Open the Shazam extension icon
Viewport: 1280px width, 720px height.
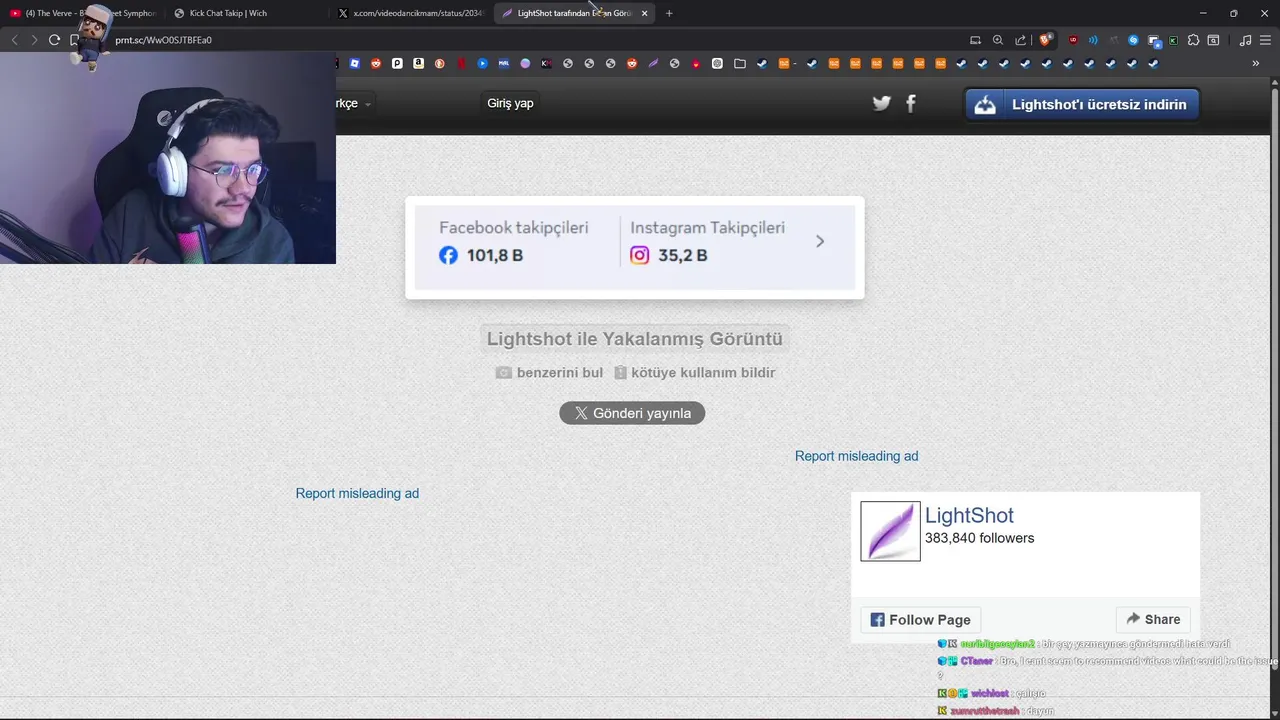pyautogui.click(x=1133, y=40)
